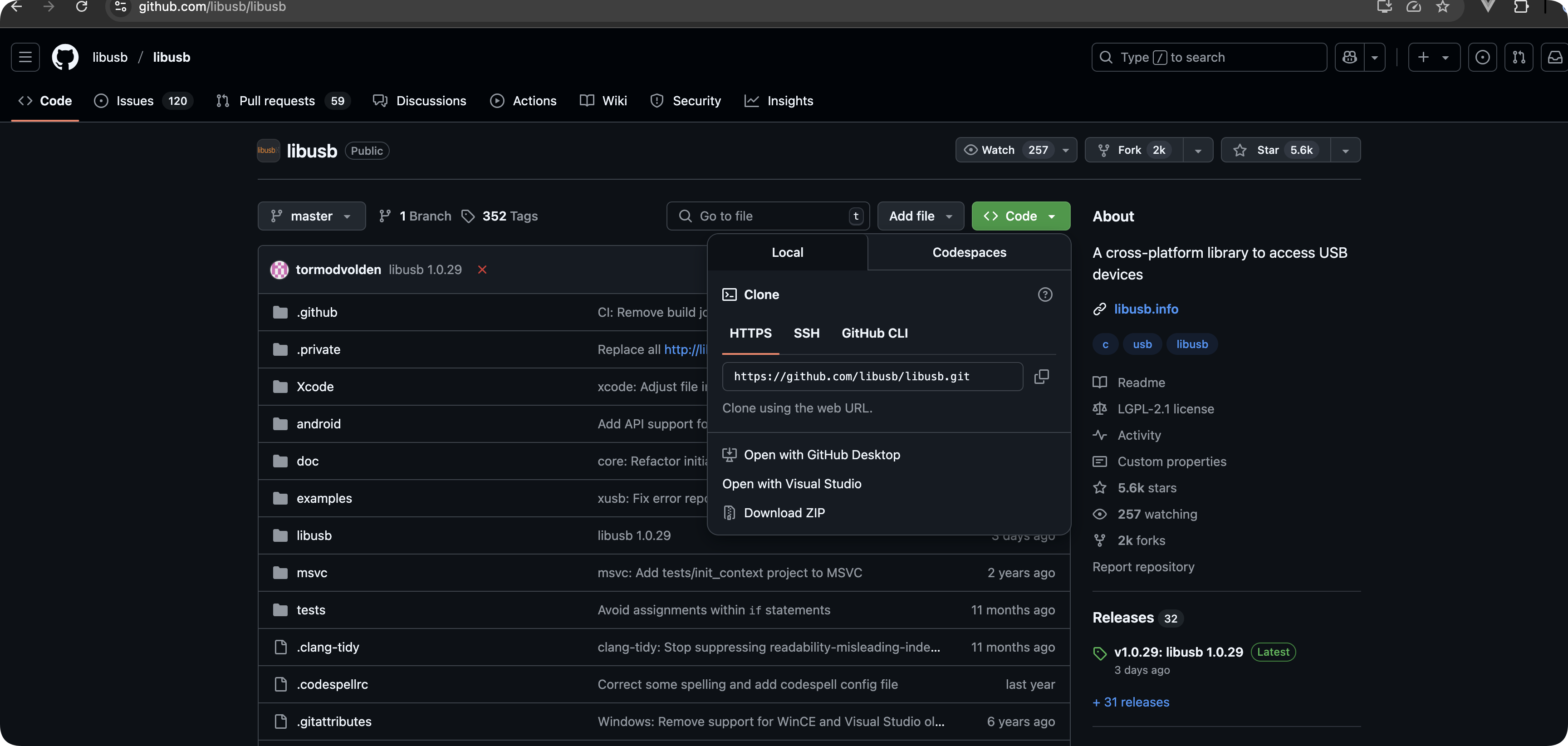Open the create new plus menu
The height and width of the screenshot is (746, 1568).
tap(1434, 57)
